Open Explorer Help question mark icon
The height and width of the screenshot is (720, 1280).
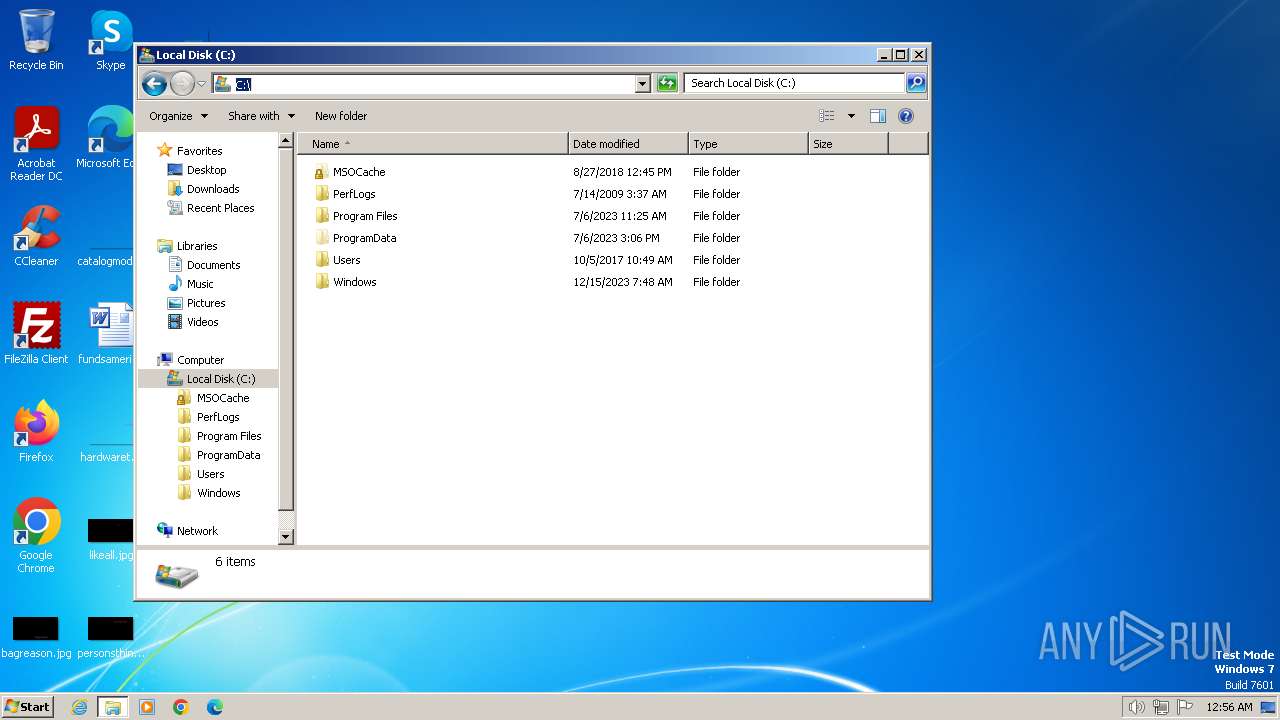click(906, 116)
